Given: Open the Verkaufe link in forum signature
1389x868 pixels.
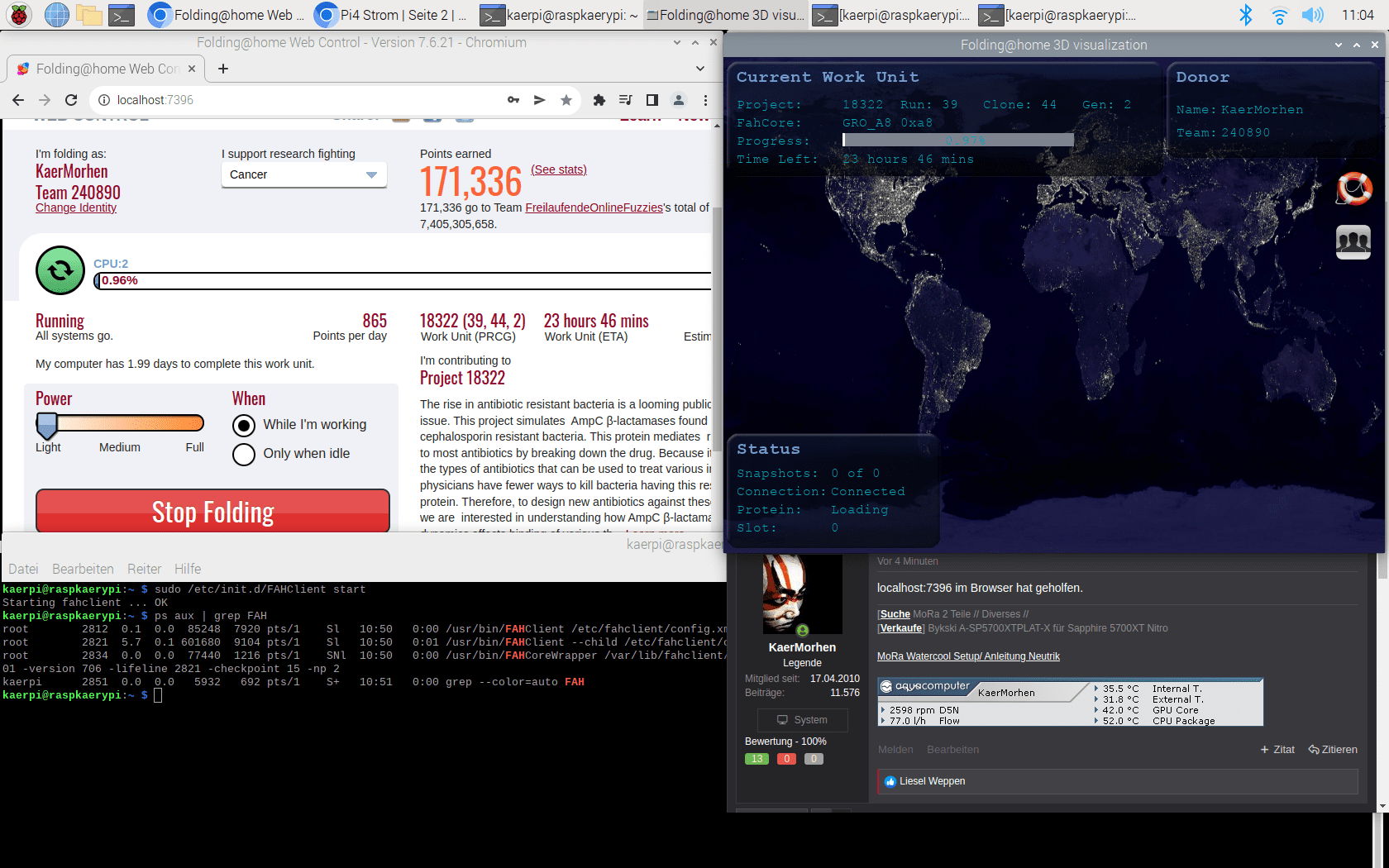Looking at the screenshot, I should tap(901, 628).
